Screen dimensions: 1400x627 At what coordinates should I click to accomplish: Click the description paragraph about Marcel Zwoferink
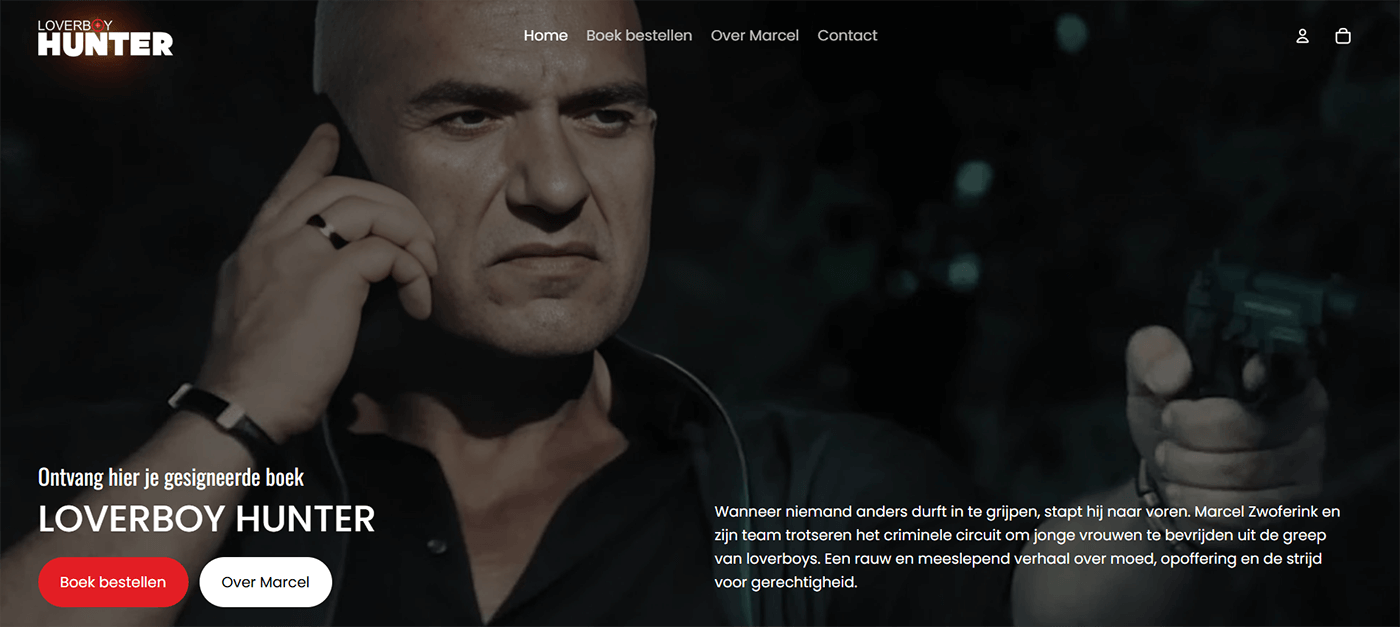(x=1027, y=546)
